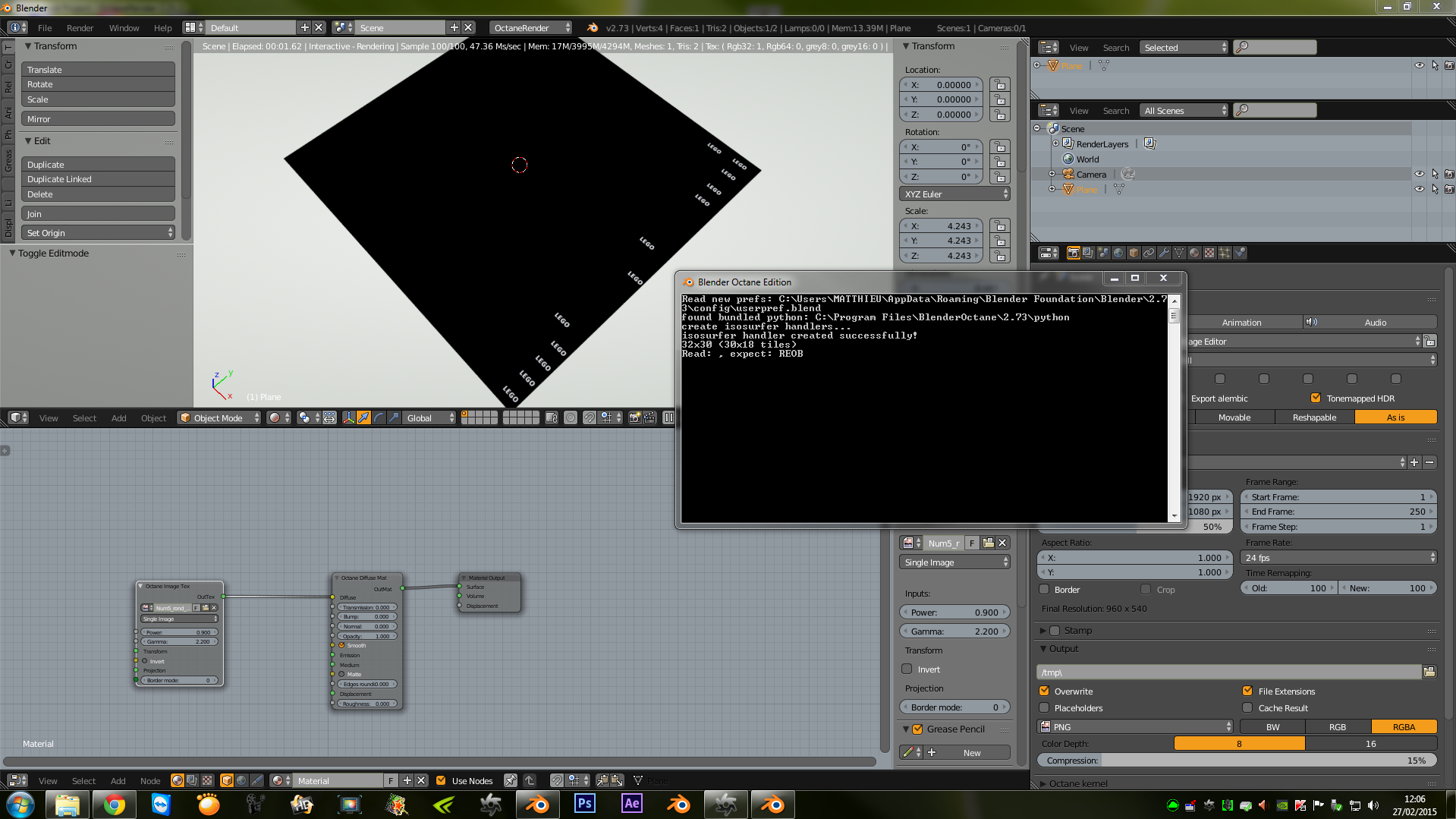Open the Render properties tab (camera icon)
This screenshot has width=1456, height=819.
tap(1073, 253)
